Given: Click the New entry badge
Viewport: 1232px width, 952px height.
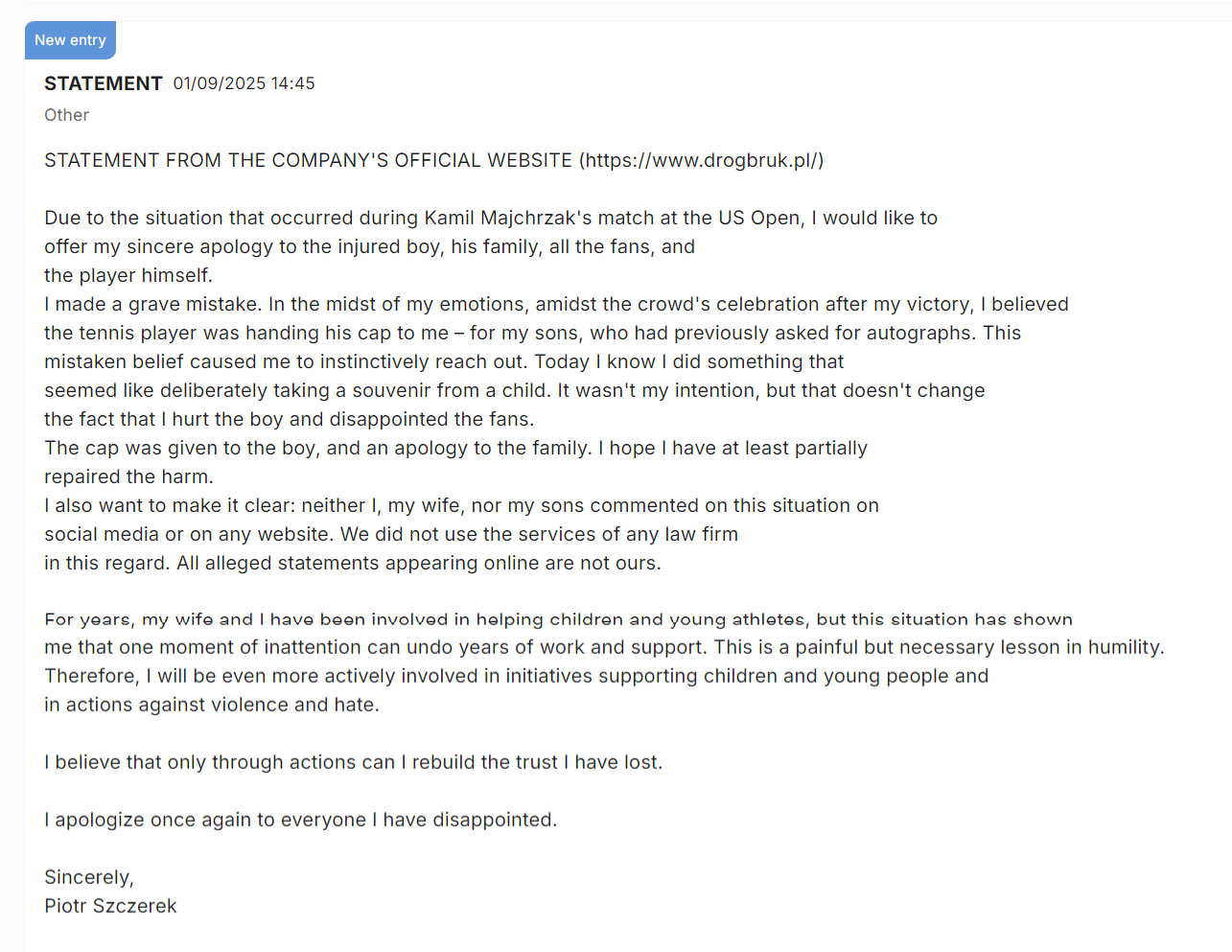Looking at the screenshot, I should (x=70, y=40).
